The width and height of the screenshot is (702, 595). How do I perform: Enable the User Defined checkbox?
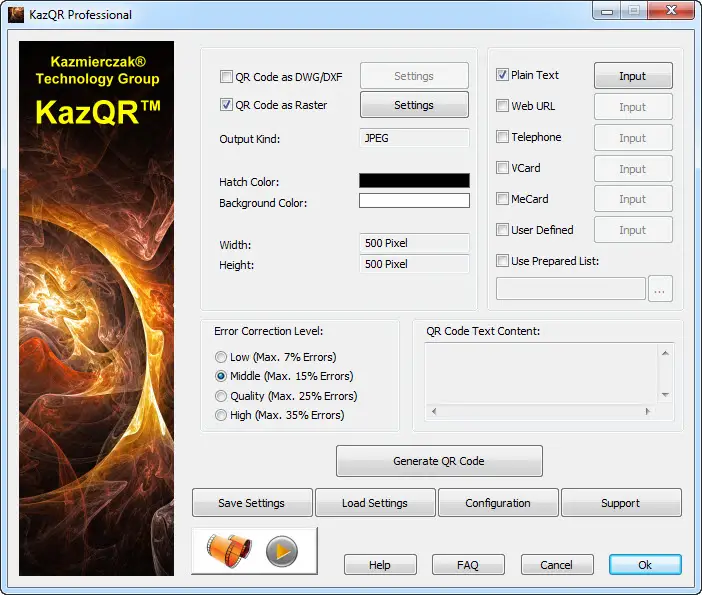tap(502, 230)
